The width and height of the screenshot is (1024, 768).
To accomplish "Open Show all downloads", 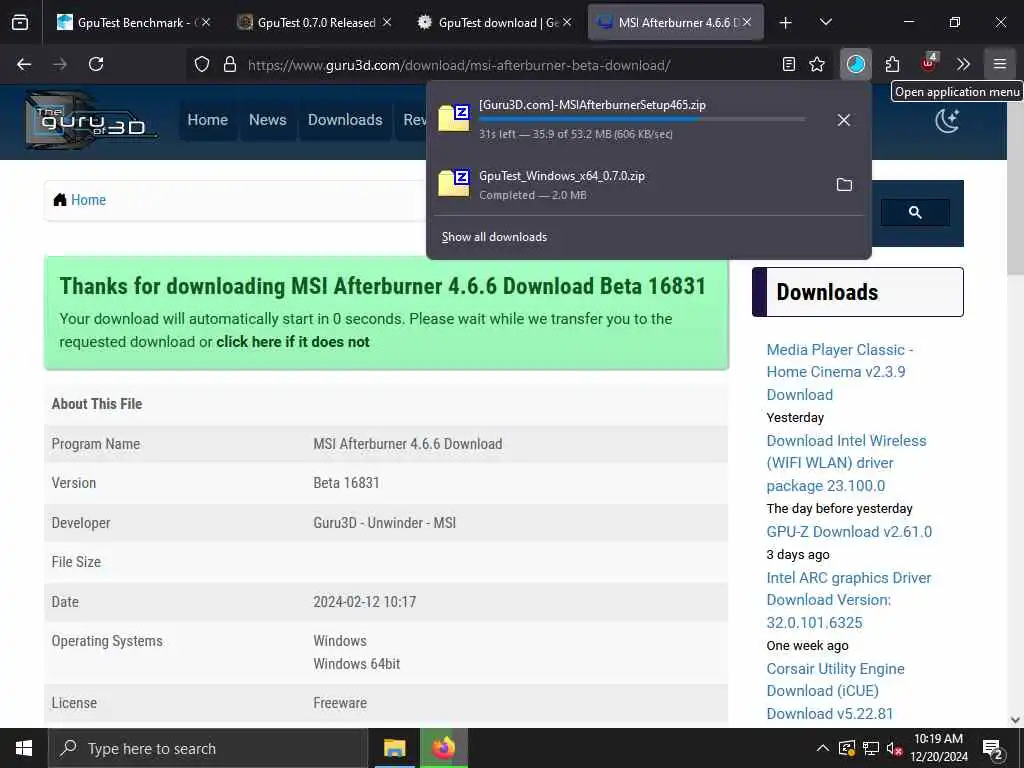I will (494, 237).
